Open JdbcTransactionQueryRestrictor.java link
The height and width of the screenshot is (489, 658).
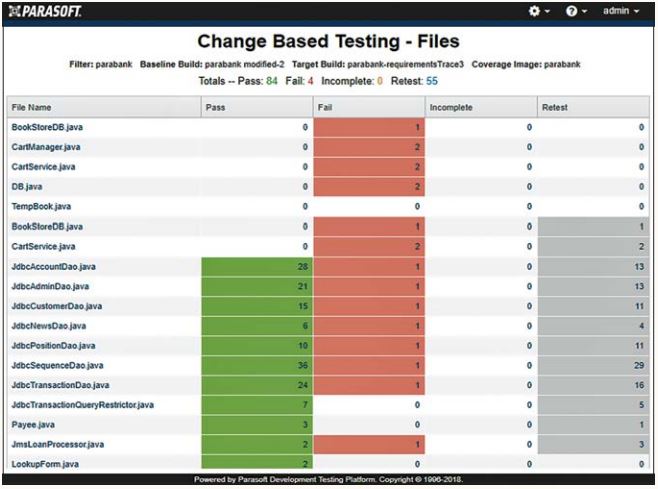click(x=82, y=404)
